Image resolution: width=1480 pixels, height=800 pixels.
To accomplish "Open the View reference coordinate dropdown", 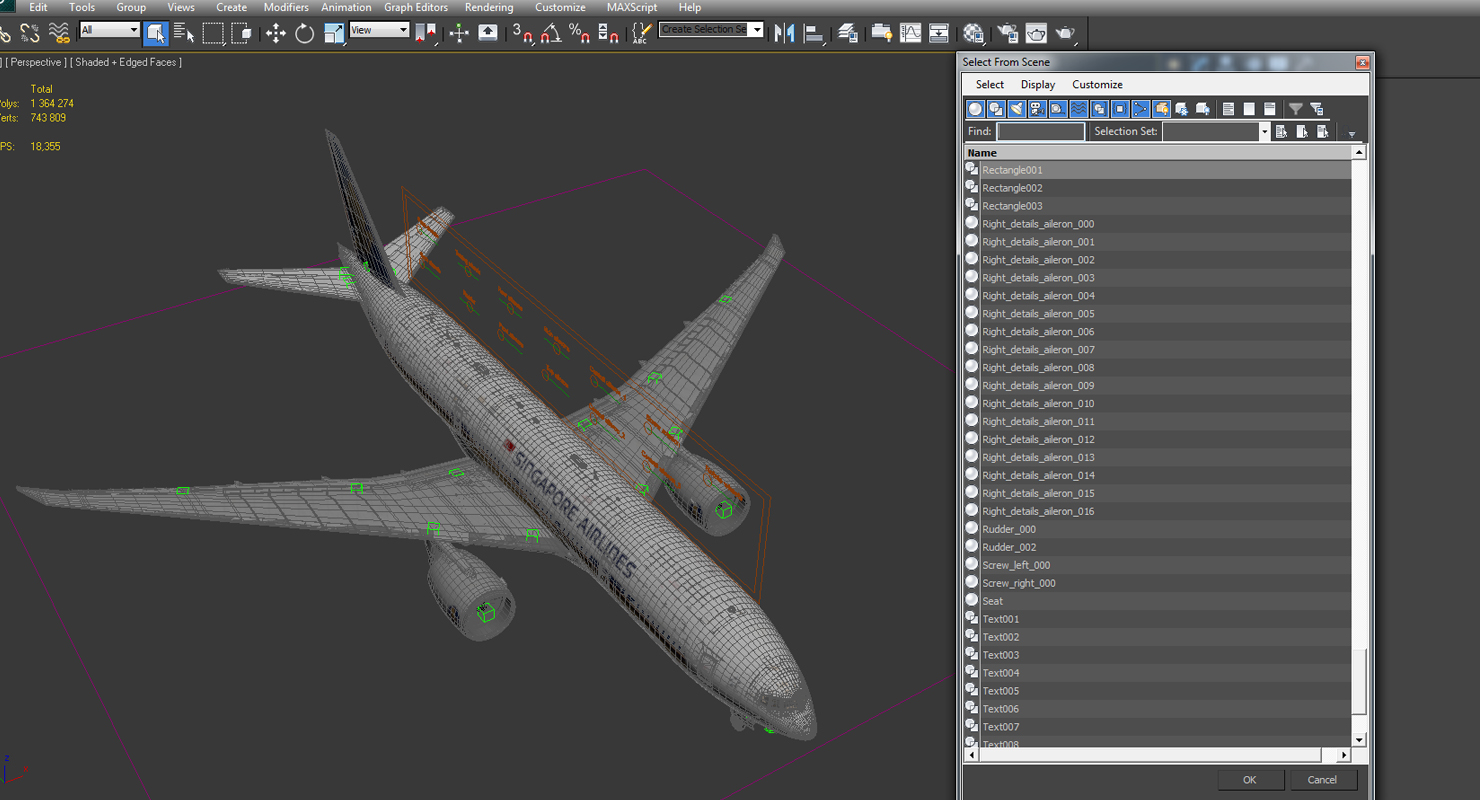I will click(x=379, y=30).
